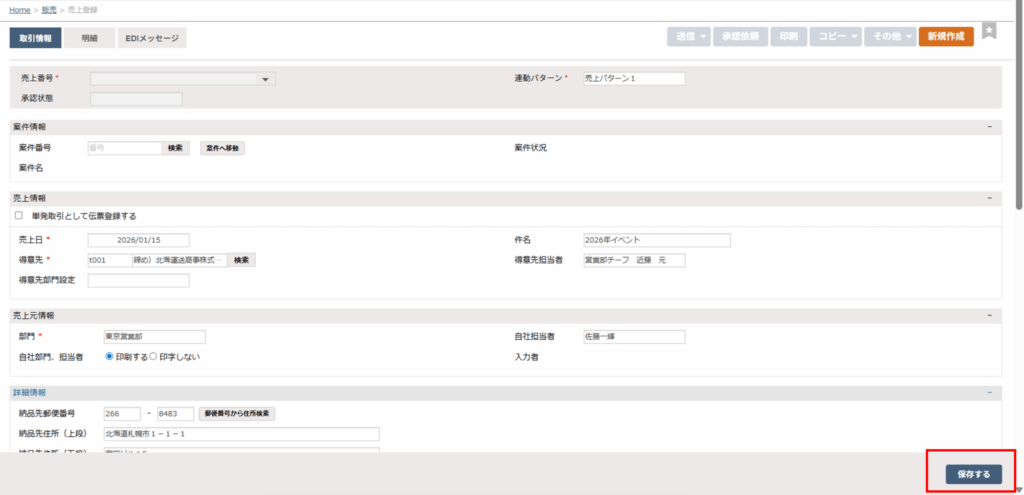This screenshot has width=1024, height=495.
Task: Collapse the 売上情報 section with minus icon
Action: [989, 198]
